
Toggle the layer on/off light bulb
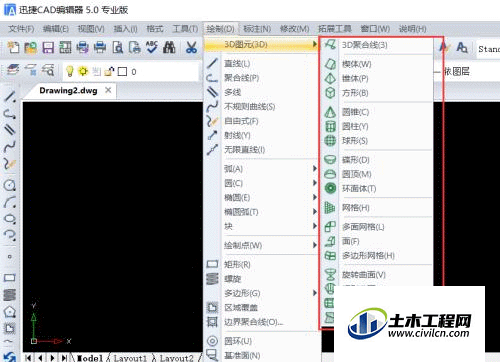point(70,71)
